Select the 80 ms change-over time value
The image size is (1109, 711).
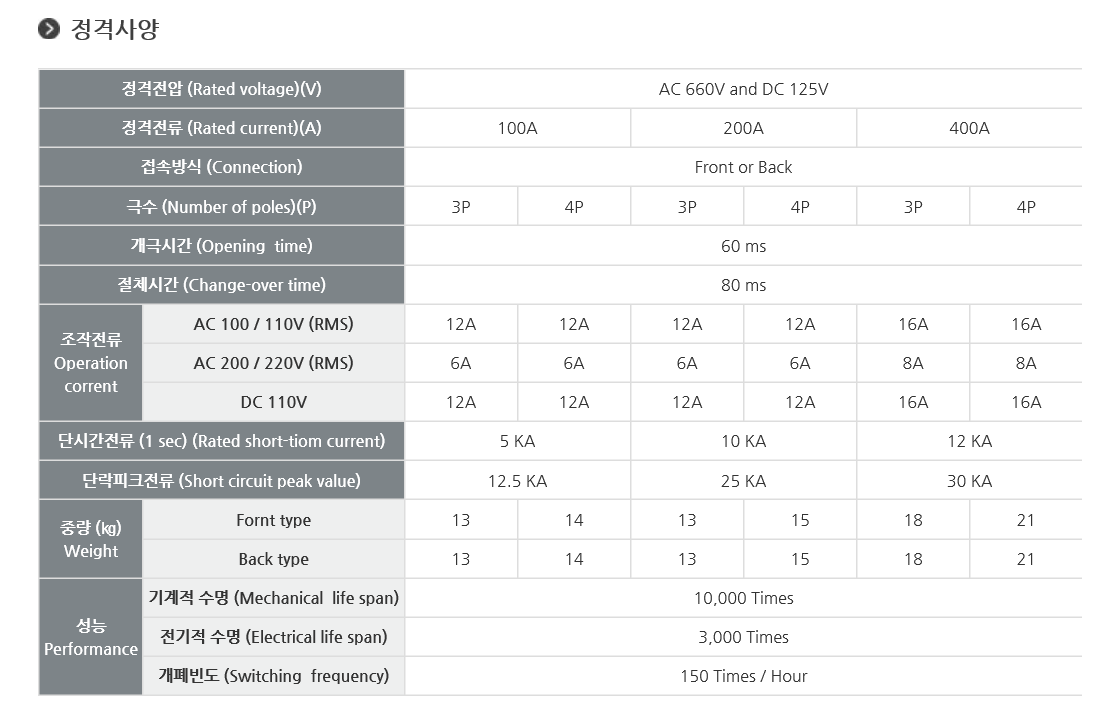point(743,285)
